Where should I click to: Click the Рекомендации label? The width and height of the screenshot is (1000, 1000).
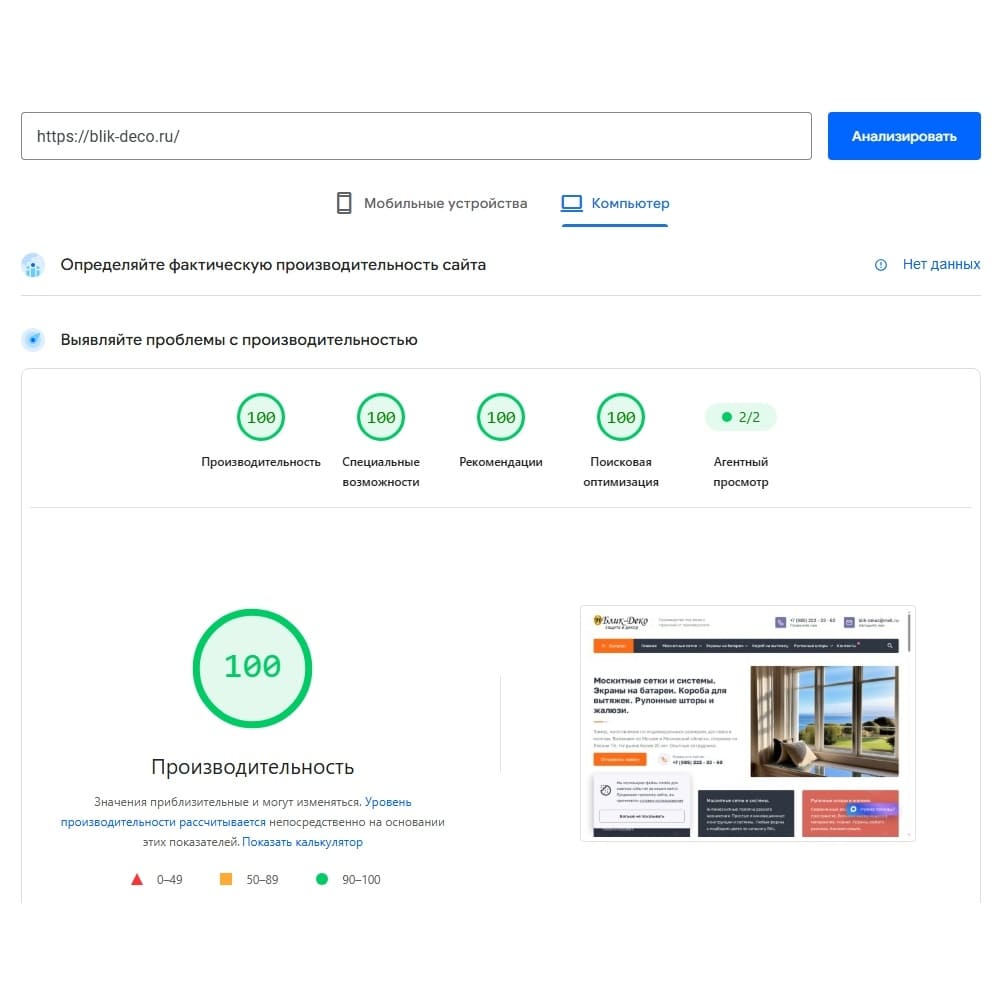[x=501, y=462]
